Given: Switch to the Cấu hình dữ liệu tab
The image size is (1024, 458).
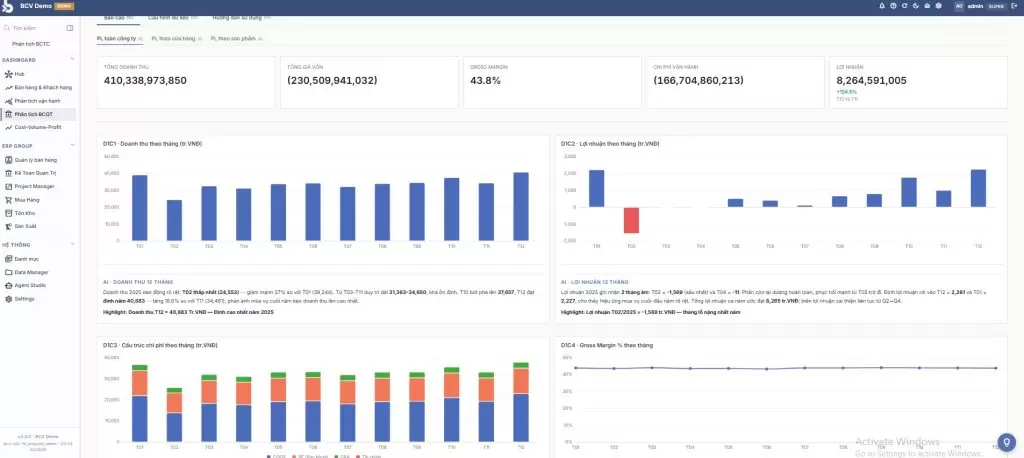Looking at the screenshot, I should click(172, 18).
